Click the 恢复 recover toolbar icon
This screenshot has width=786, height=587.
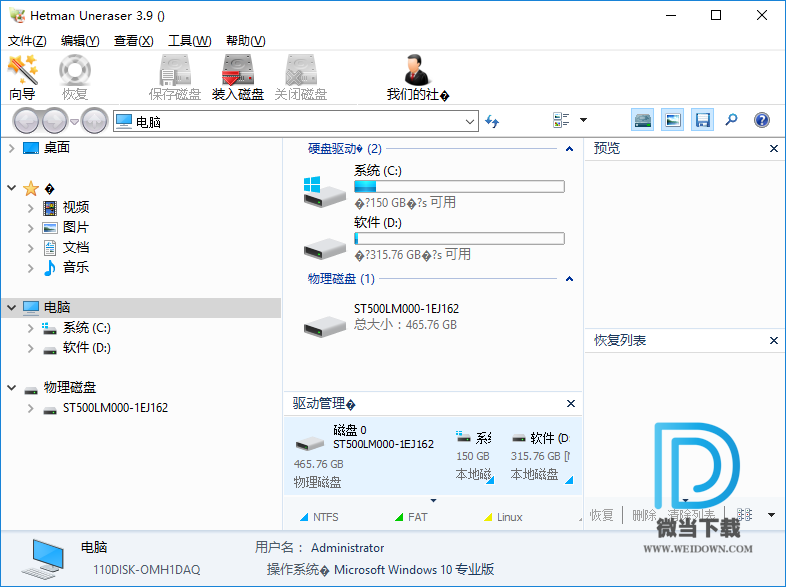pyautogui.click(x=75, y=78)
